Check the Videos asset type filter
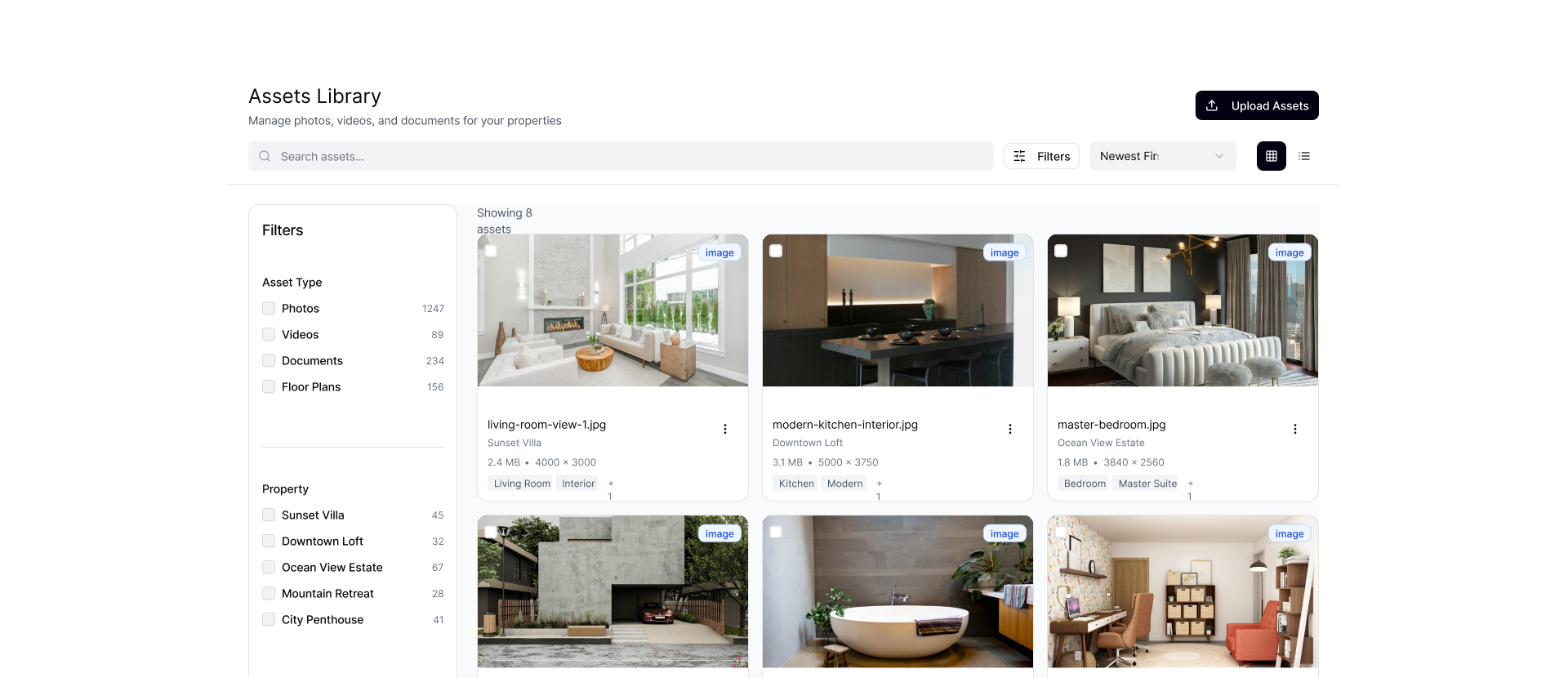 tap(269, 334)
